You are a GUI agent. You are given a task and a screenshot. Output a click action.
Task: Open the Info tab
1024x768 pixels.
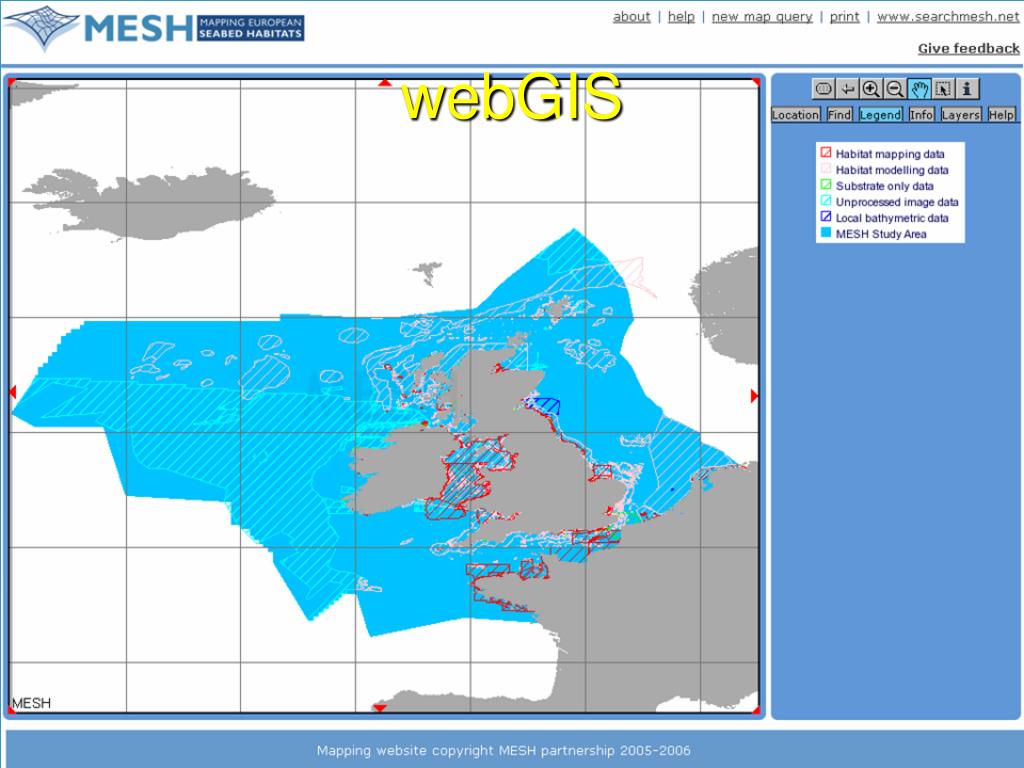(x=921, y=115)
